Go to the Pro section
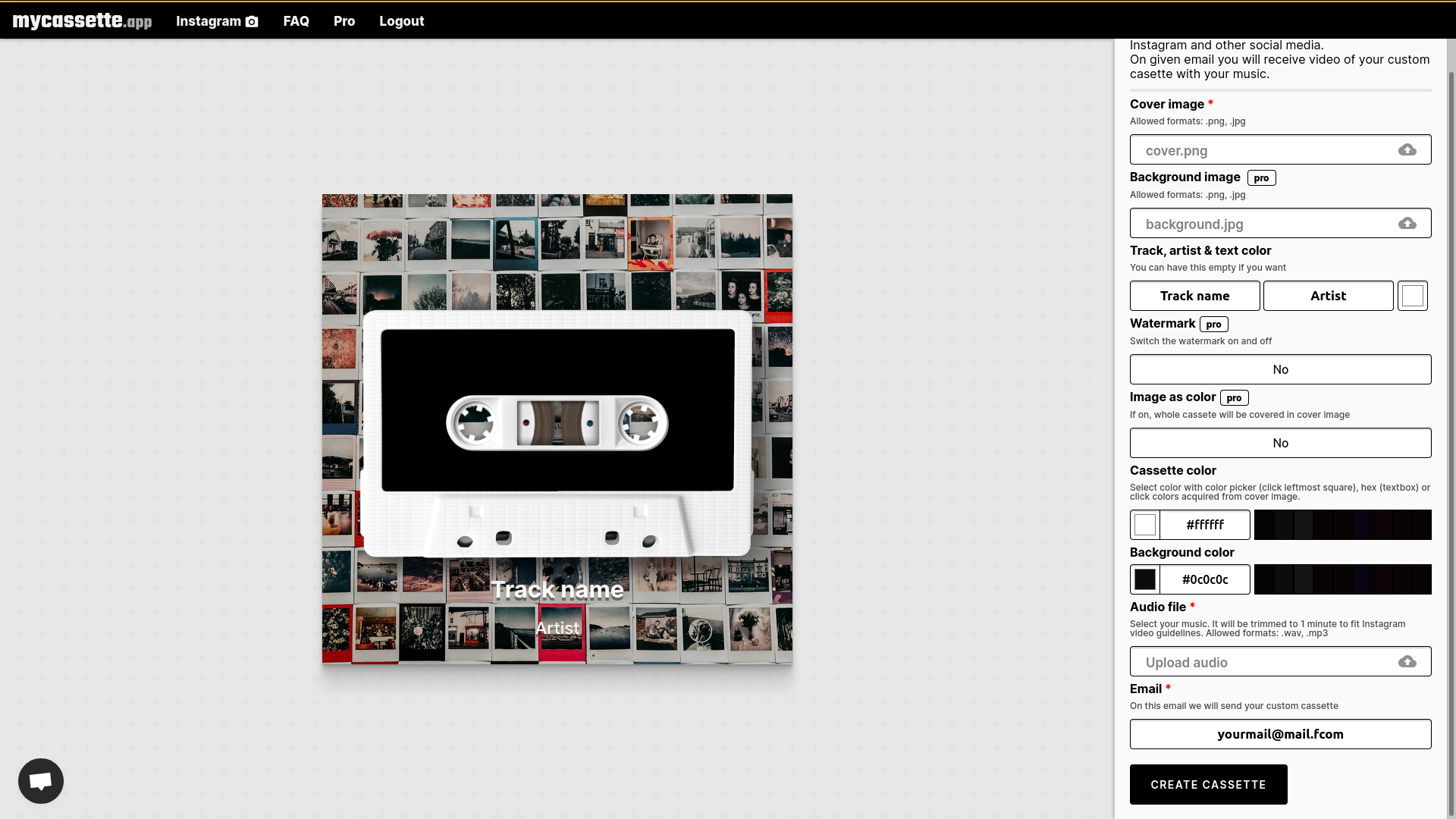Screen dimensions: 1456x819 [x=344, y=21]
